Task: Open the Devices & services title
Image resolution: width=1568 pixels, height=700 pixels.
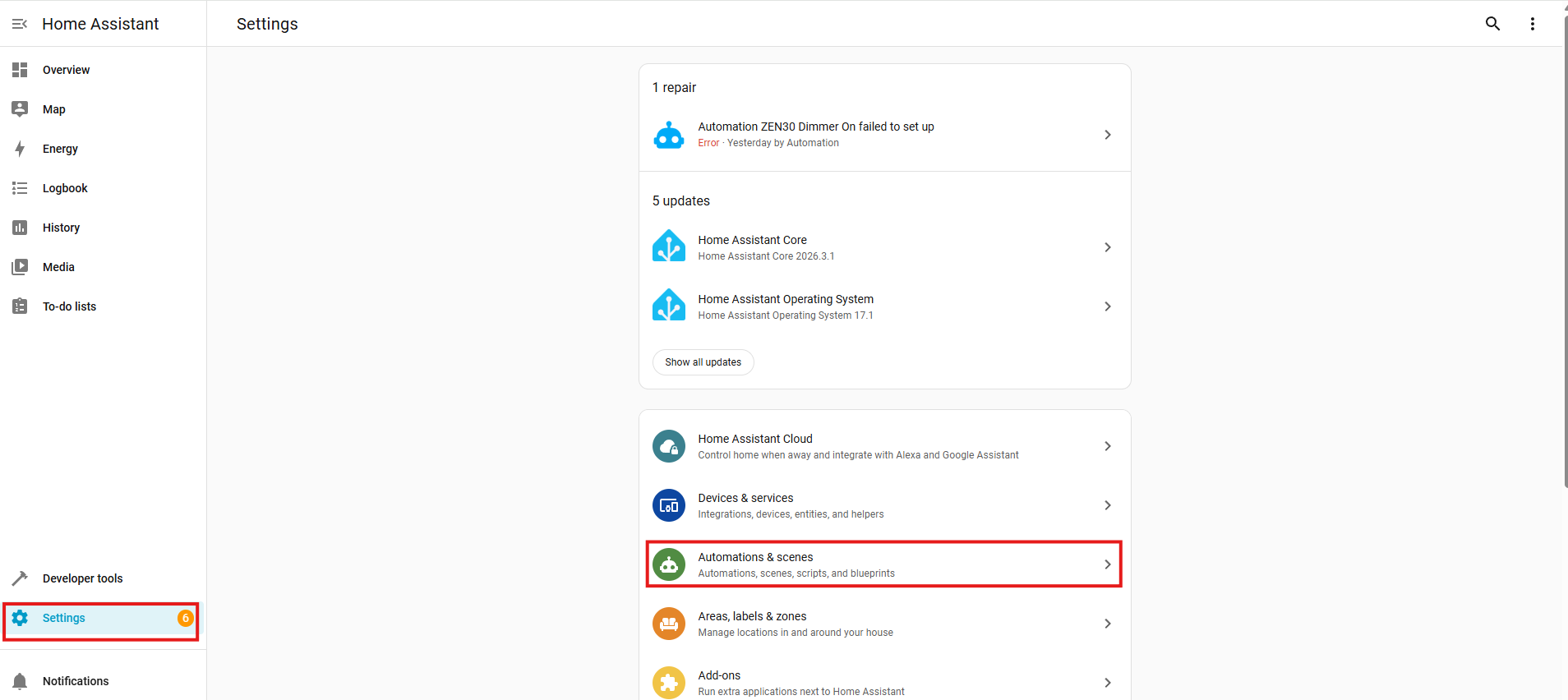Action: [x=746, y=498]
